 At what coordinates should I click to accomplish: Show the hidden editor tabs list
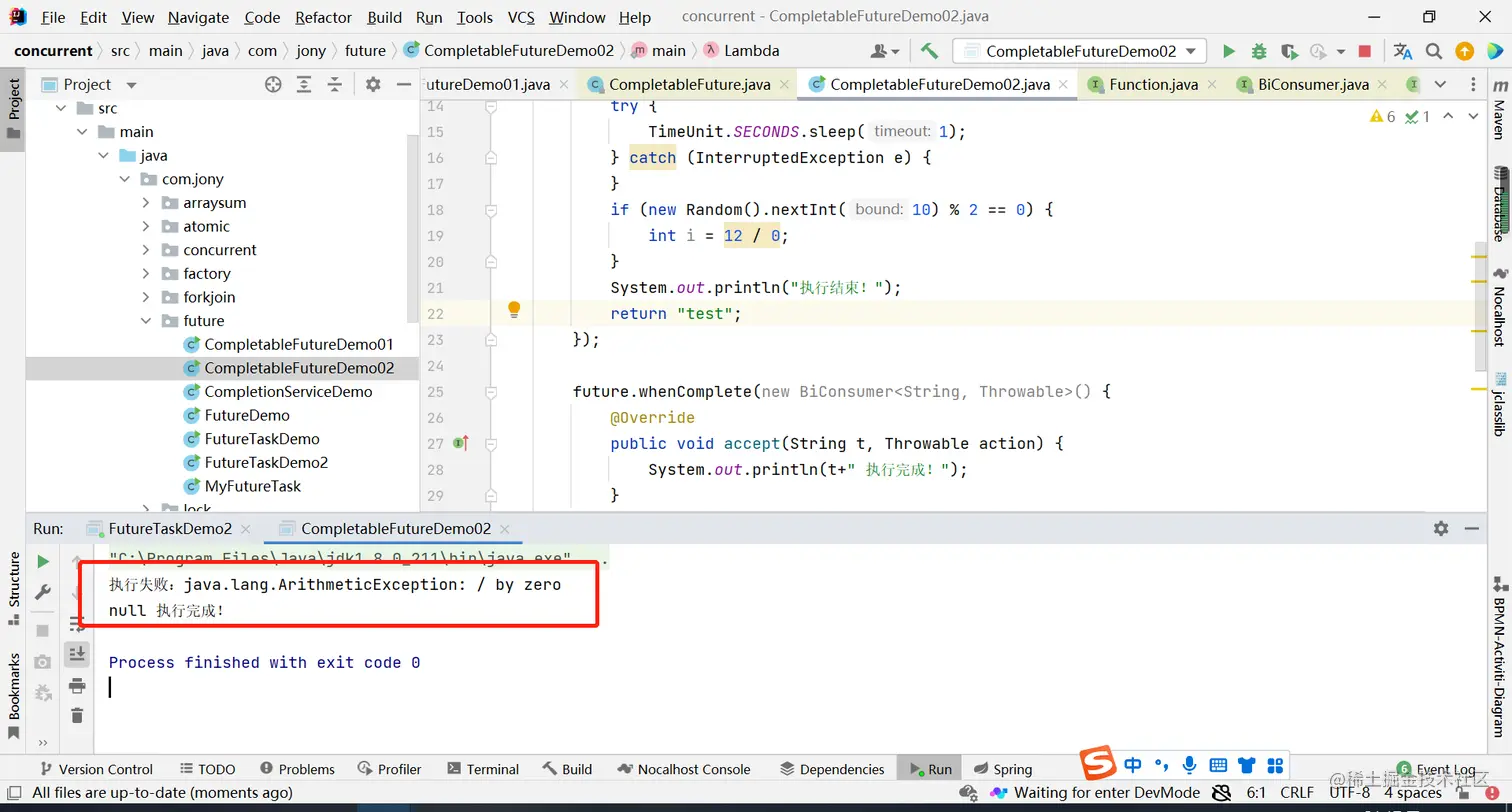pos(1440,85)
